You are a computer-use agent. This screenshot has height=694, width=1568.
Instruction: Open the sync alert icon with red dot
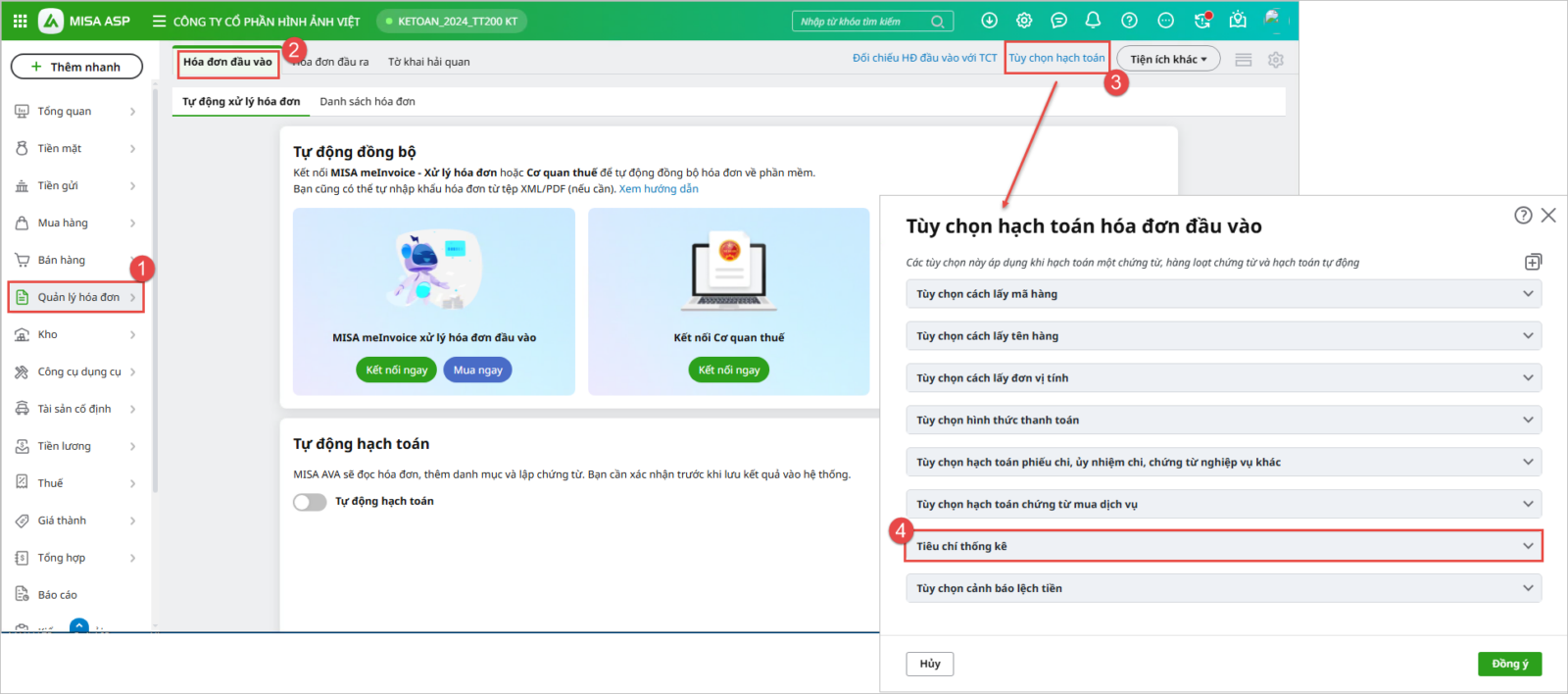point(1202,21)
